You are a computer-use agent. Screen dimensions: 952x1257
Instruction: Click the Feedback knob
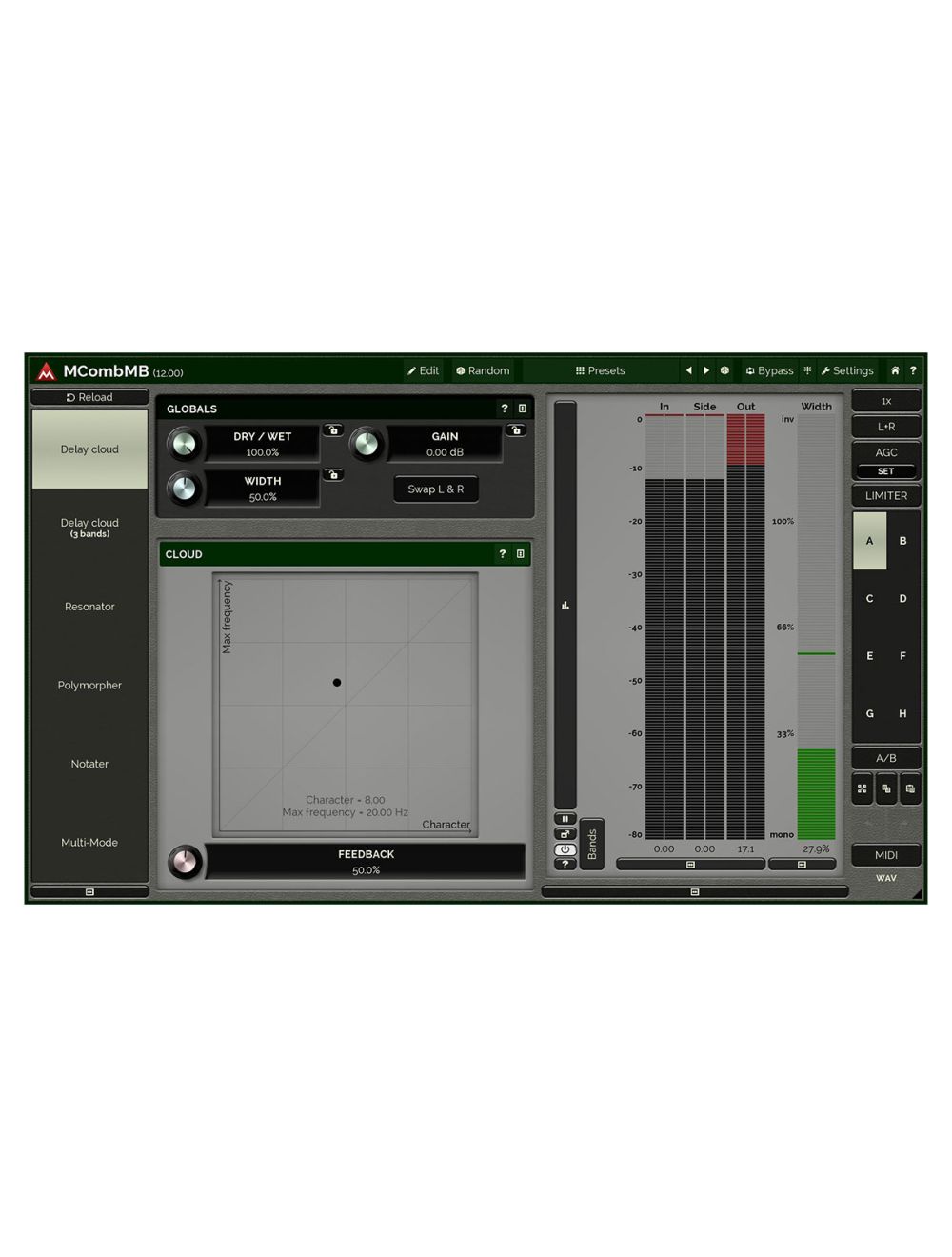(x=185, y=862)
